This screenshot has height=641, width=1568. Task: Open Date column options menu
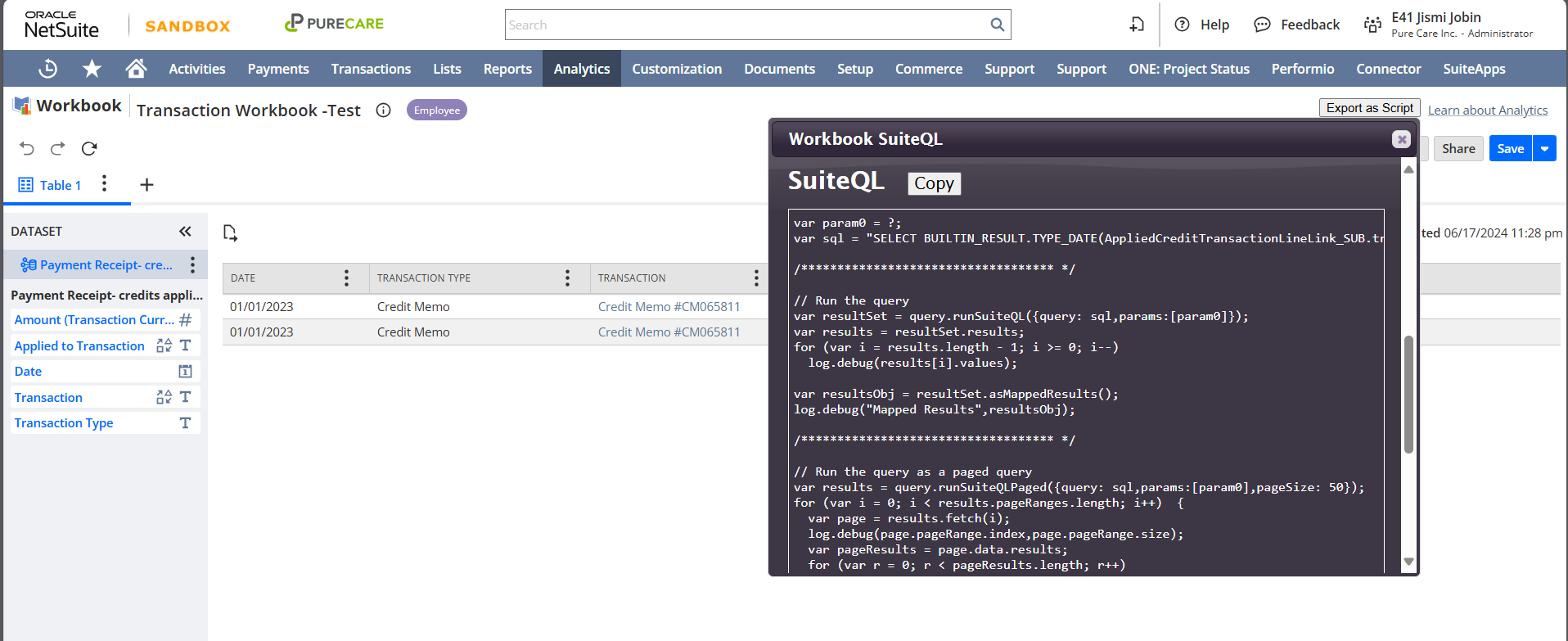346,278
